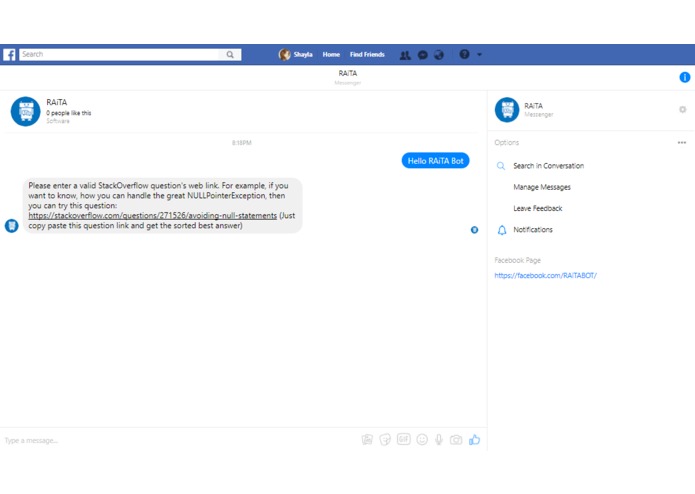Open the notifications globe icon
Image resolution: width=695 pixels, height=494 pixels.
pos(439,55)
